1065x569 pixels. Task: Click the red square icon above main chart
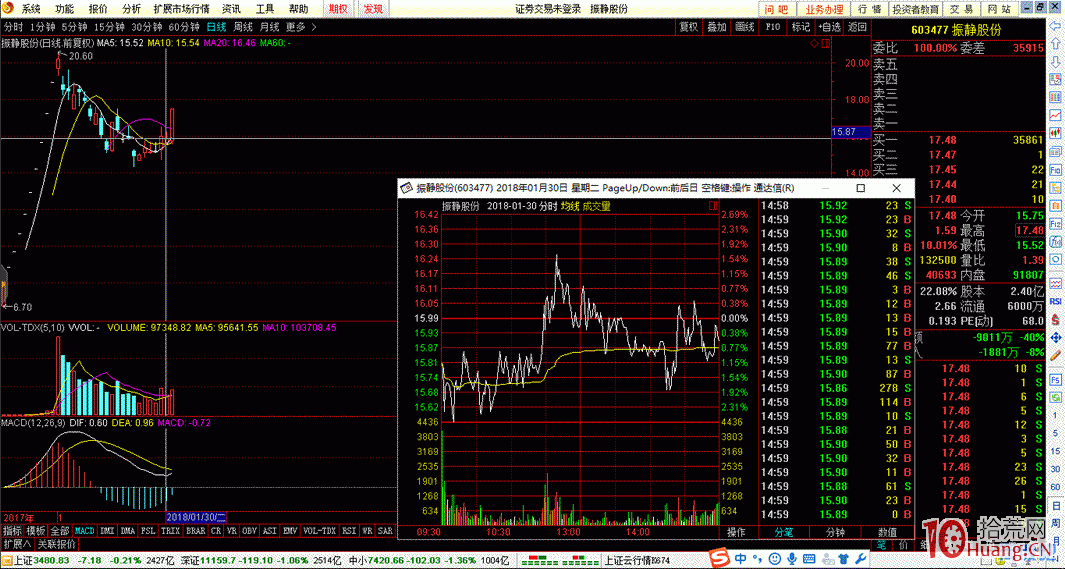point(825,43)
